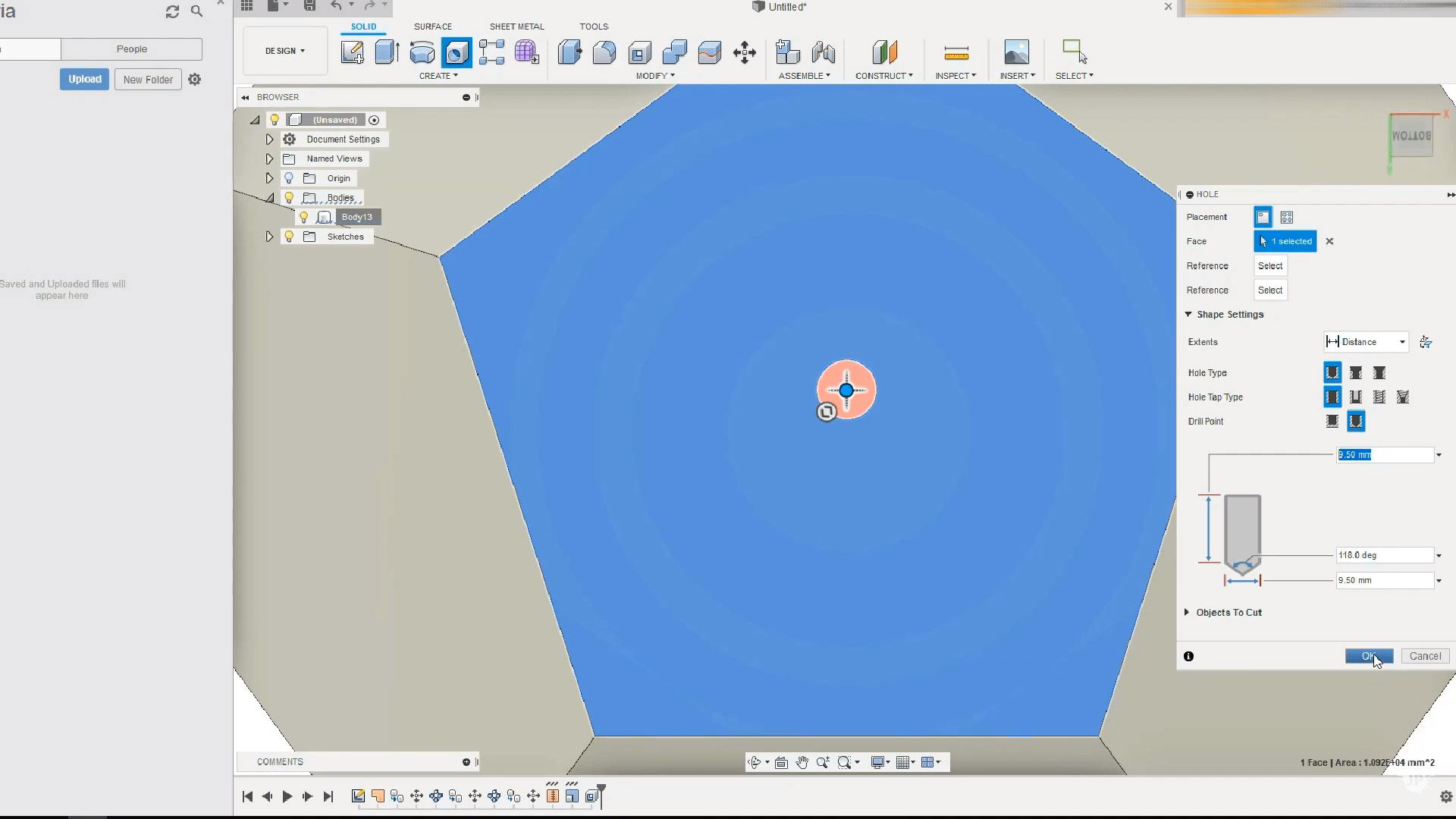
Task: Toggle Origin folder visibility bulb
Action: (289, 178)
